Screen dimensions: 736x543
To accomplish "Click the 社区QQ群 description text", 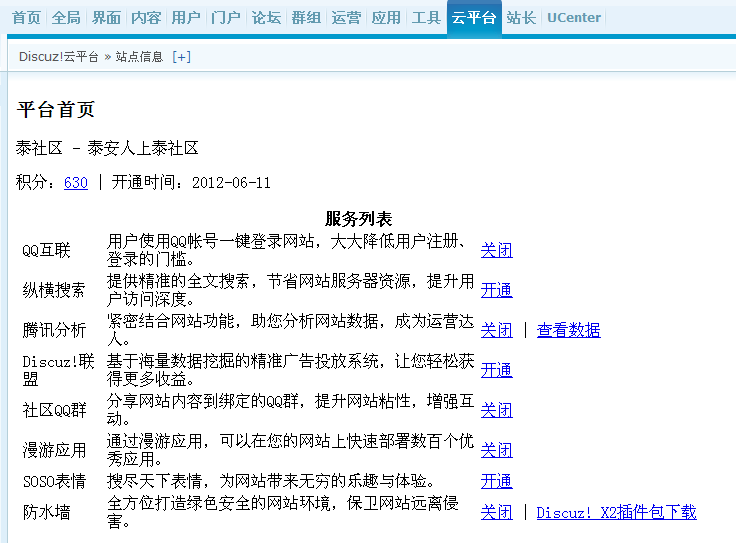I will coord(290,410).
